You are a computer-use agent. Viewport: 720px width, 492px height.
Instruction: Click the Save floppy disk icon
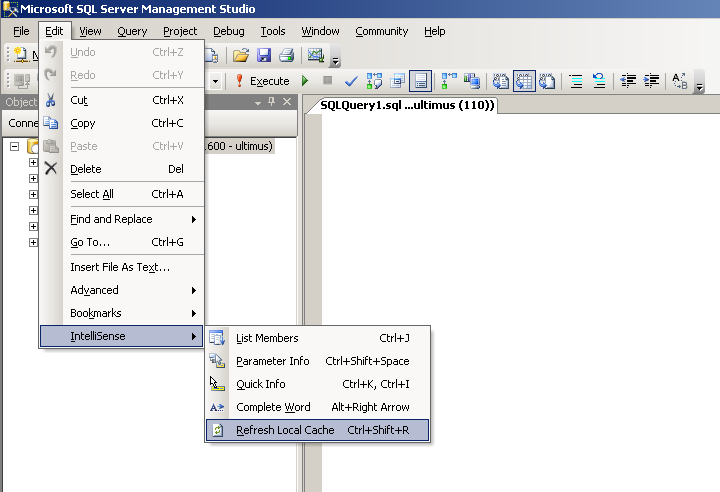pos(264,56)
